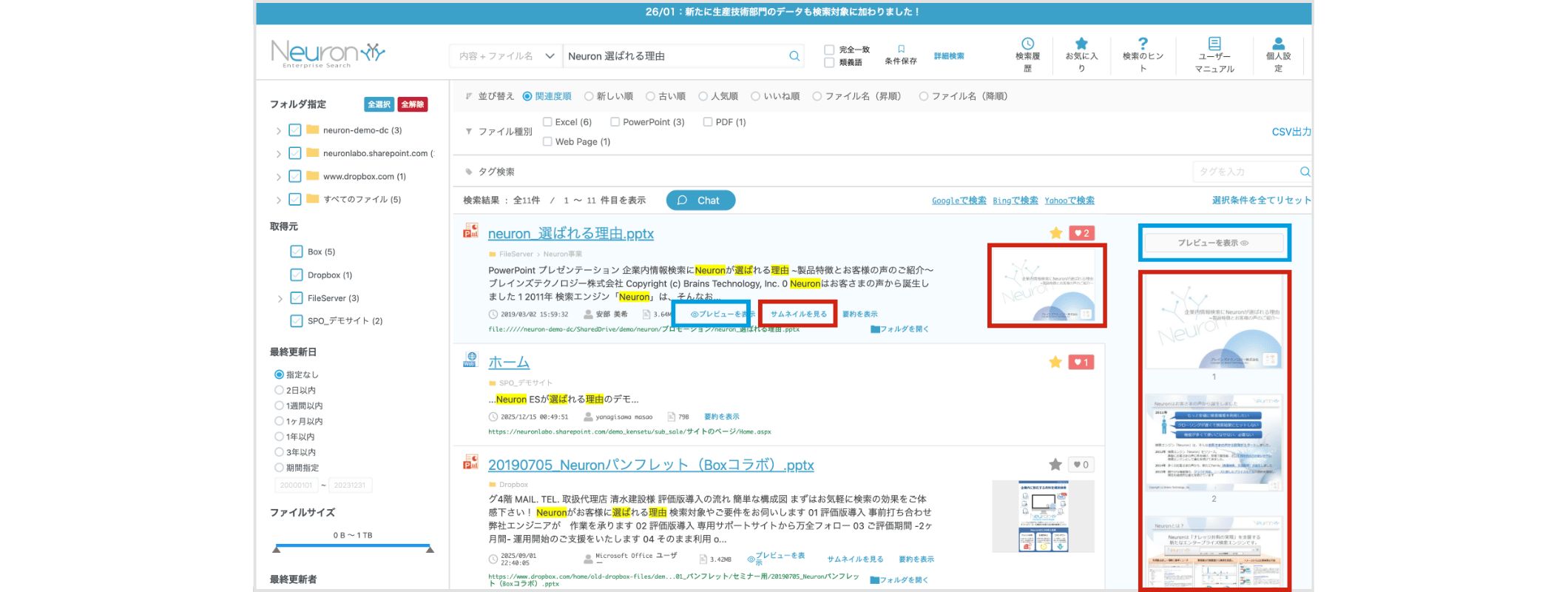This screenshot has height=592, width=1568.
Task: Expand the neuron-demo-dc folder
Action: 279,131
